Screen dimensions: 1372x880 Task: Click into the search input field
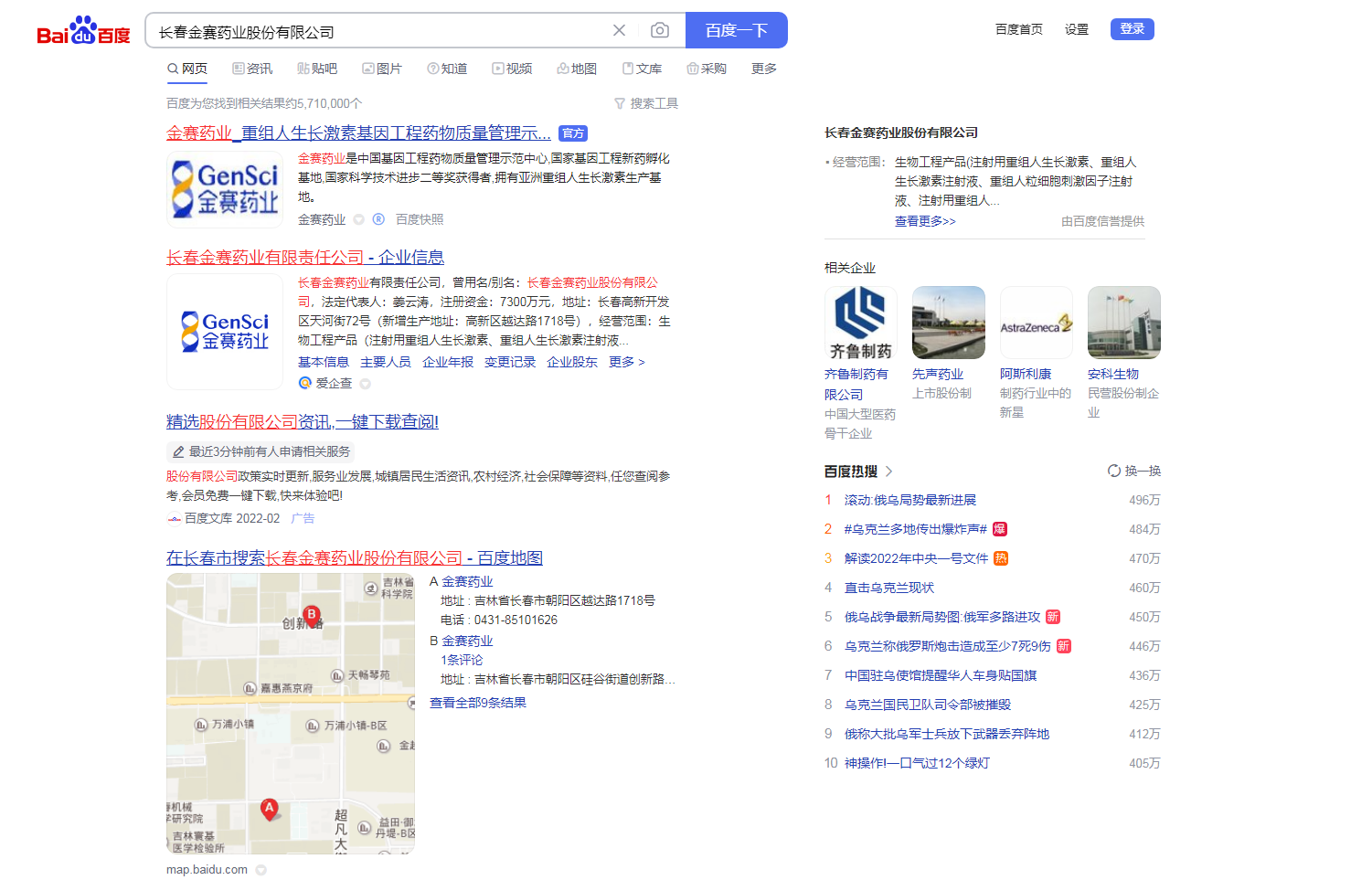tap(378, 31)
